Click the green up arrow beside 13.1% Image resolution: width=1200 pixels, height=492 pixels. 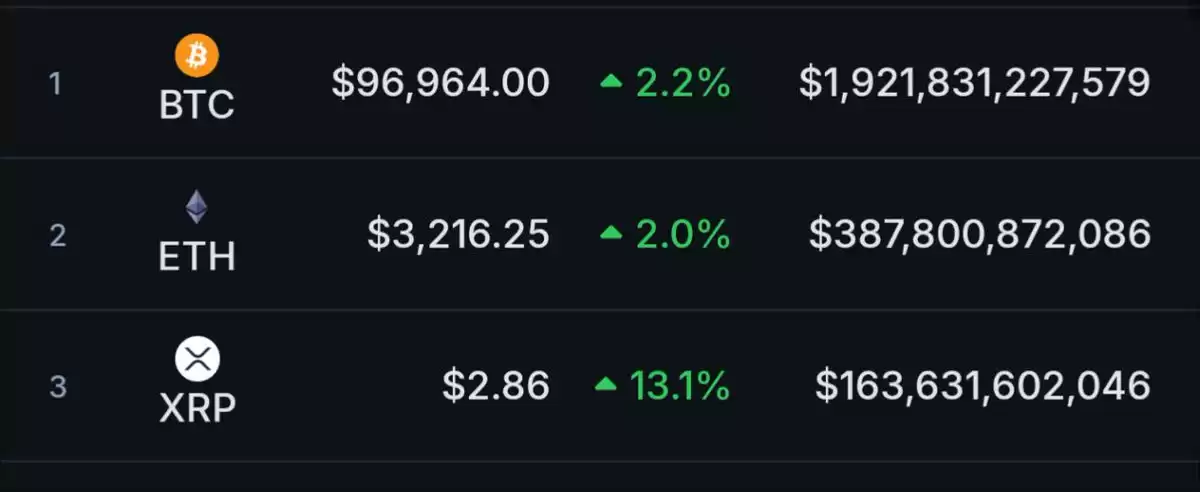click(x=605, y=385)
